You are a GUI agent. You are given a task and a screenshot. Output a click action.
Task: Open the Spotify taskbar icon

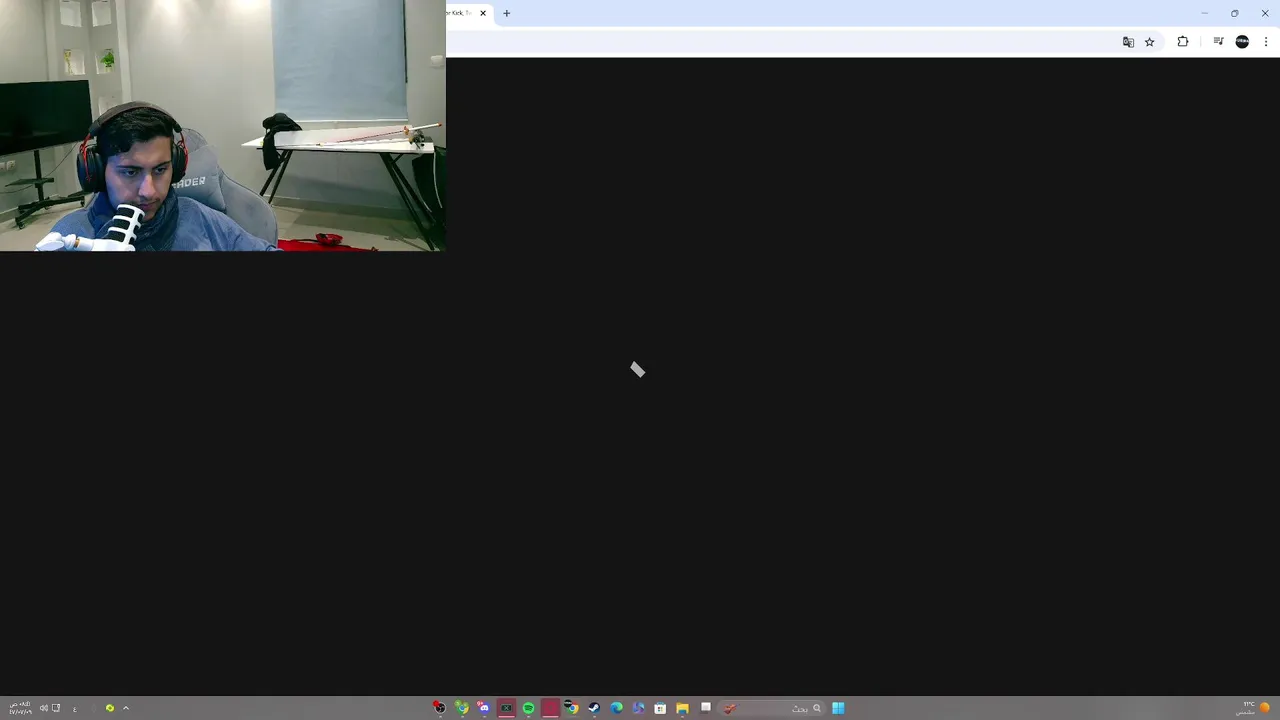tap(529, 708)
